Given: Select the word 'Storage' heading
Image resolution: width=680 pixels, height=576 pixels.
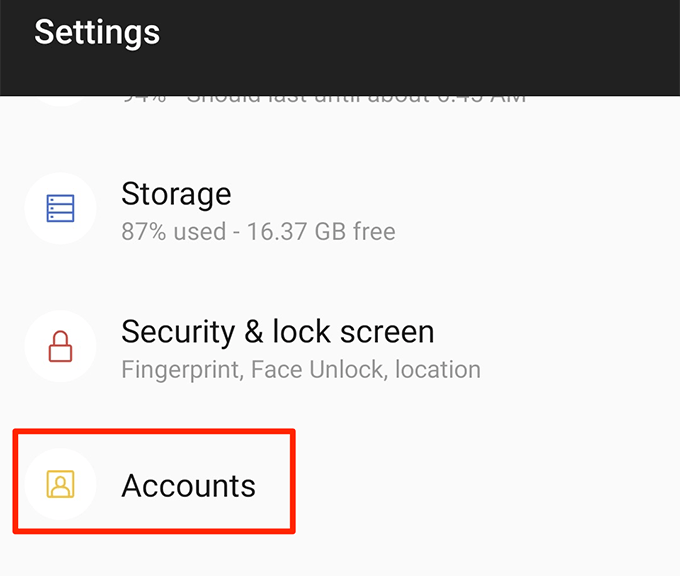Looking at the screenshot, I should pos(176,194).
